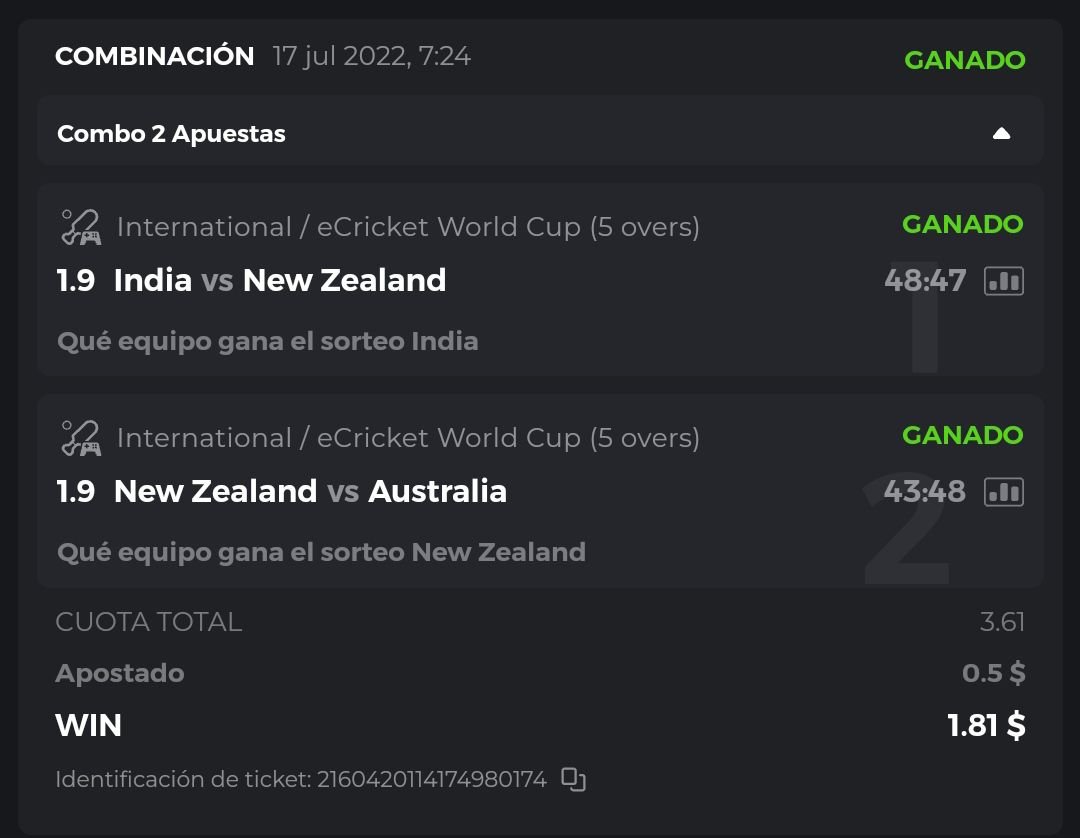Open stats icon for New Zealand vs Australia
Image resolution: width=1080 pixels, height=838 pixels.
click(1004, 492)
